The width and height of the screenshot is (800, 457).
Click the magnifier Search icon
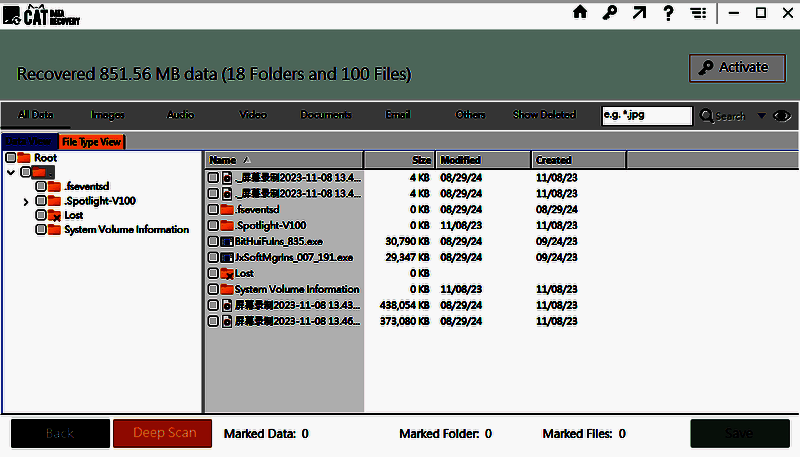coord(708,116)
